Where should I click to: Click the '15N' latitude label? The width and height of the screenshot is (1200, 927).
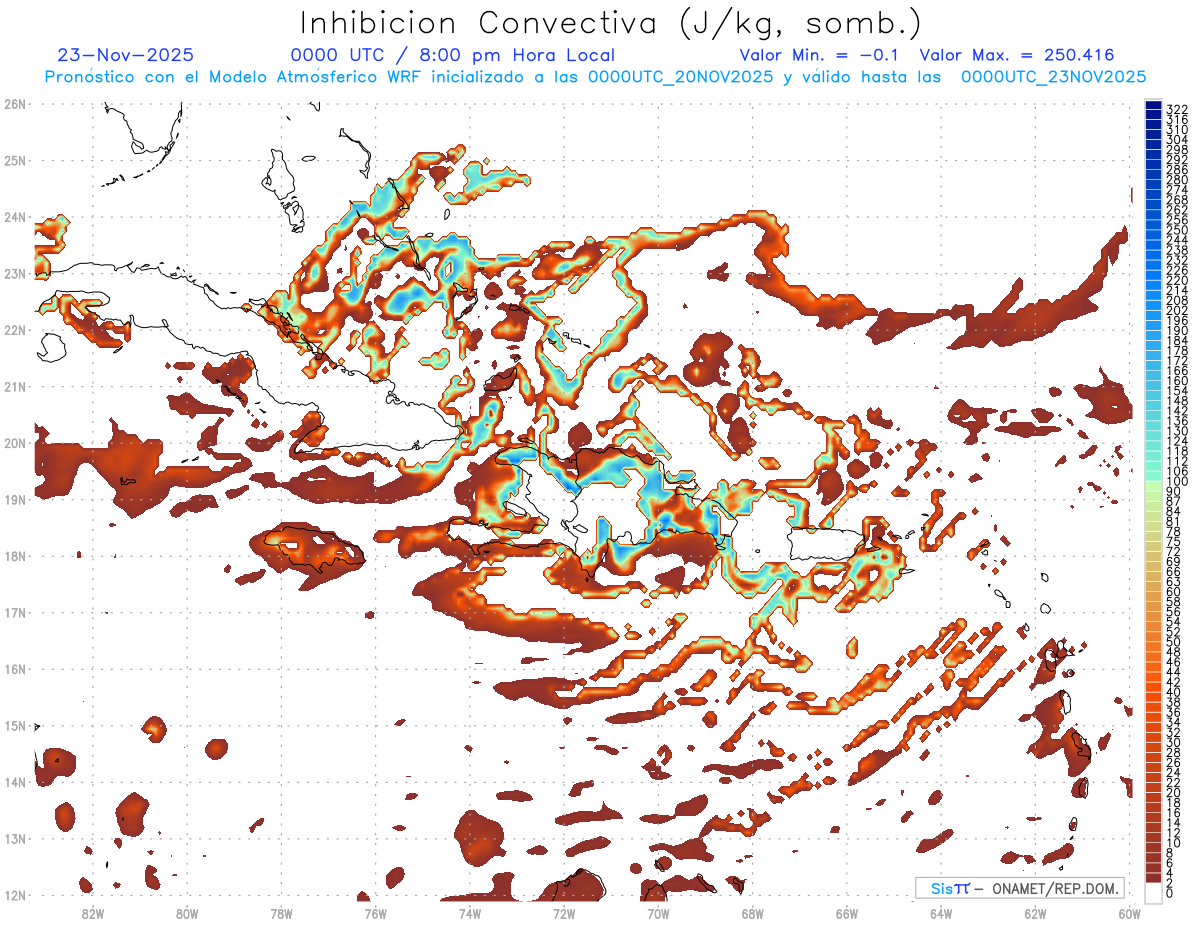[x=15, y=725]
